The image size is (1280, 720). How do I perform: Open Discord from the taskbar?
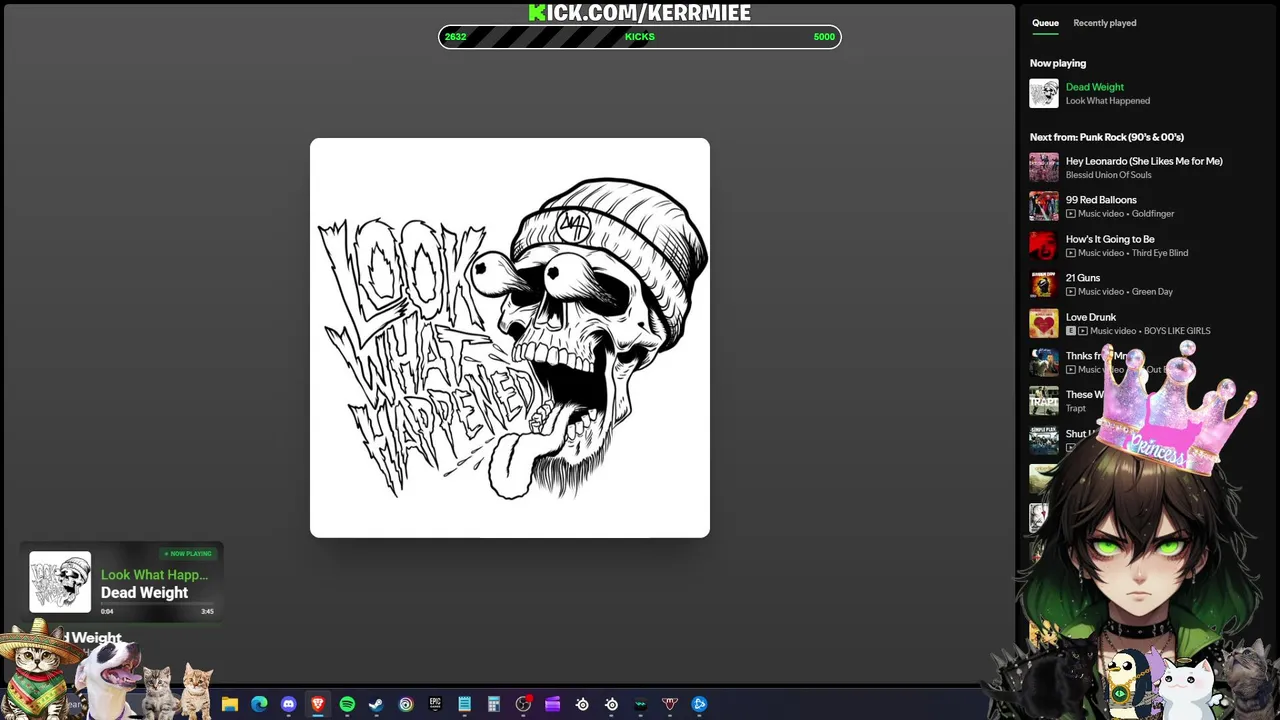tap(289, 704)
